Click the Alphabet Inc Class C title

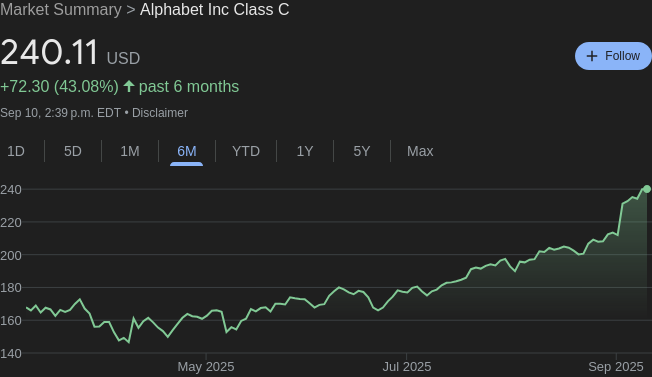pos(215,10)
